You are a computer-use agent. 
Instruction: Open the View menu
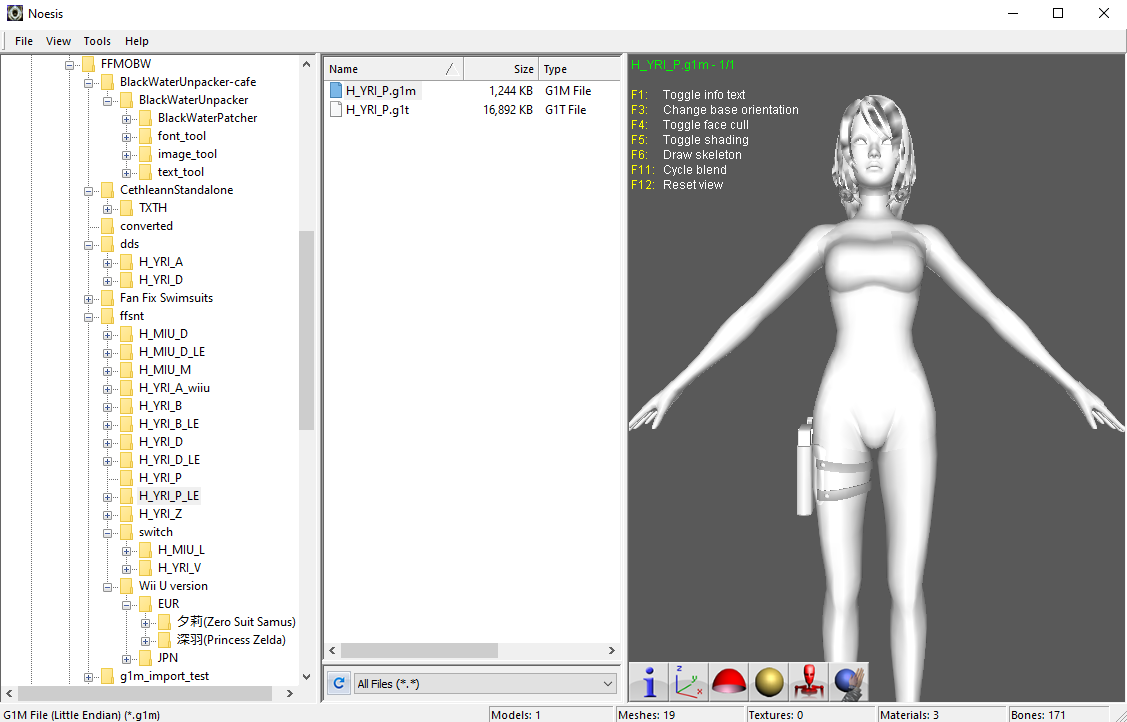point(58,41)
